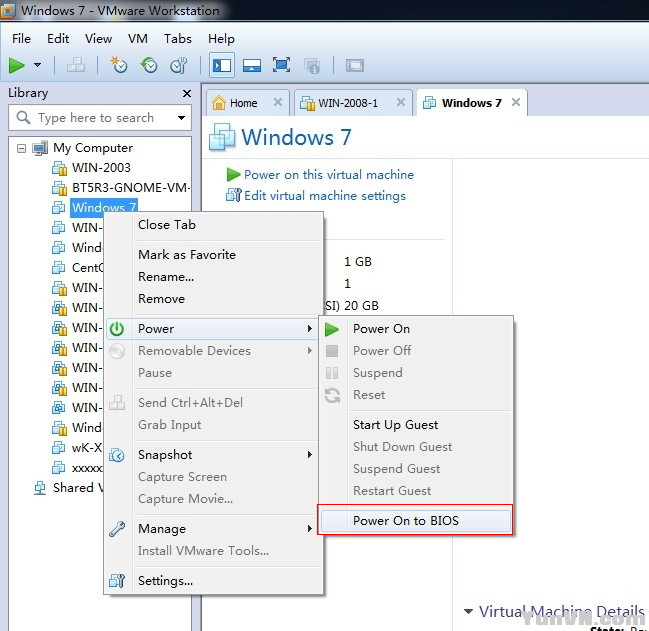Expand the Power submenu arrow

(310, 329)
